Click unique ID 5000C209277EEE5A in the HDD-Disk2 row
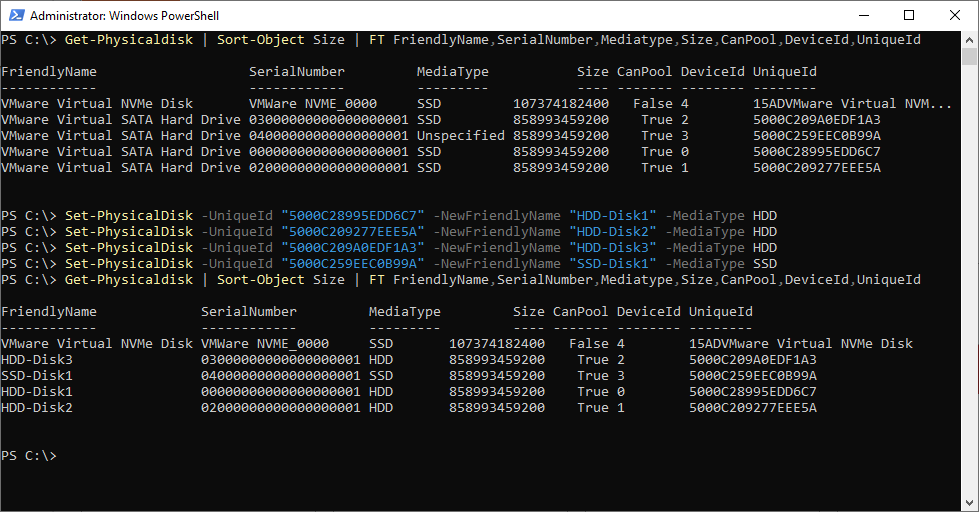The image size is (979, 512). click(x=753, y=408)
